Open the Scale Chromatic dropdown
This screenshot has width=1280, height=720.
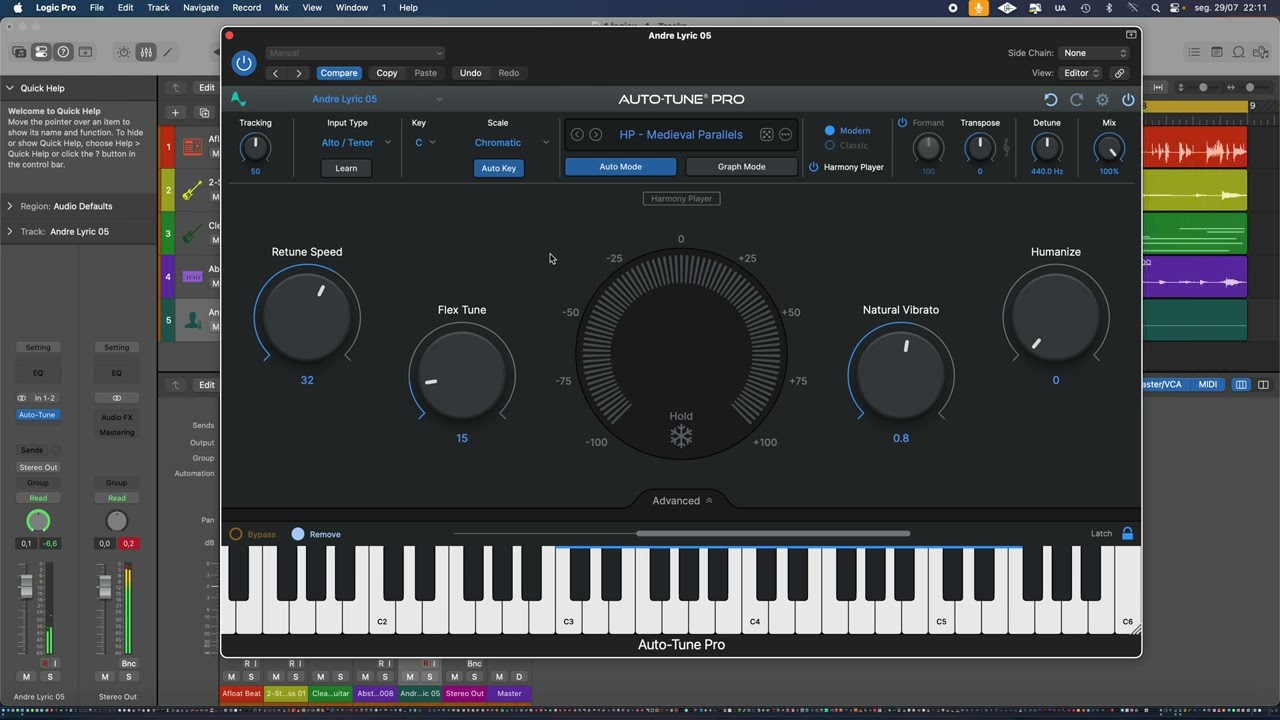pos(510,143)
